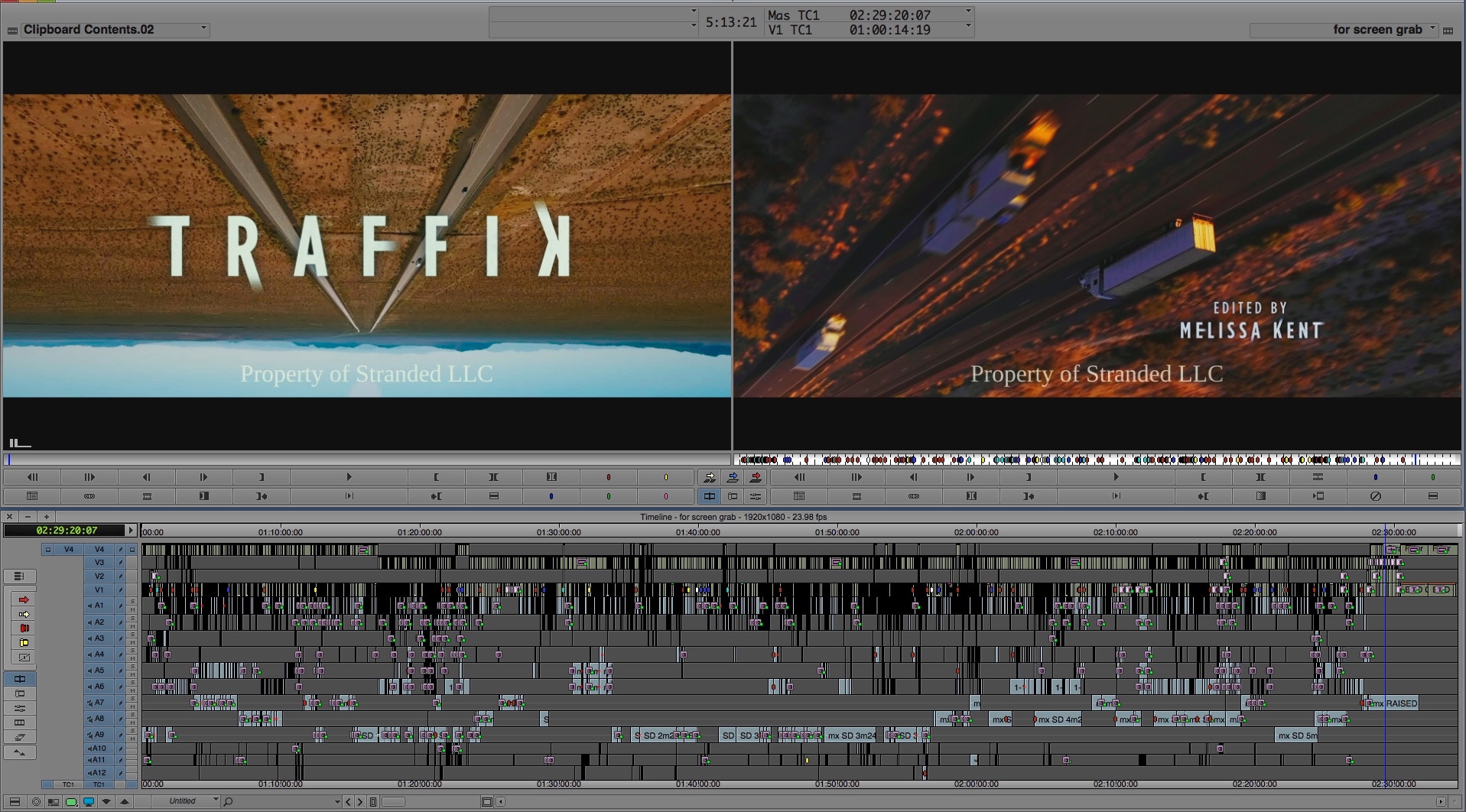Step forward ten frames in the record monitor
This screenshot has height=812, width=1466.
[x=857, y=477]
